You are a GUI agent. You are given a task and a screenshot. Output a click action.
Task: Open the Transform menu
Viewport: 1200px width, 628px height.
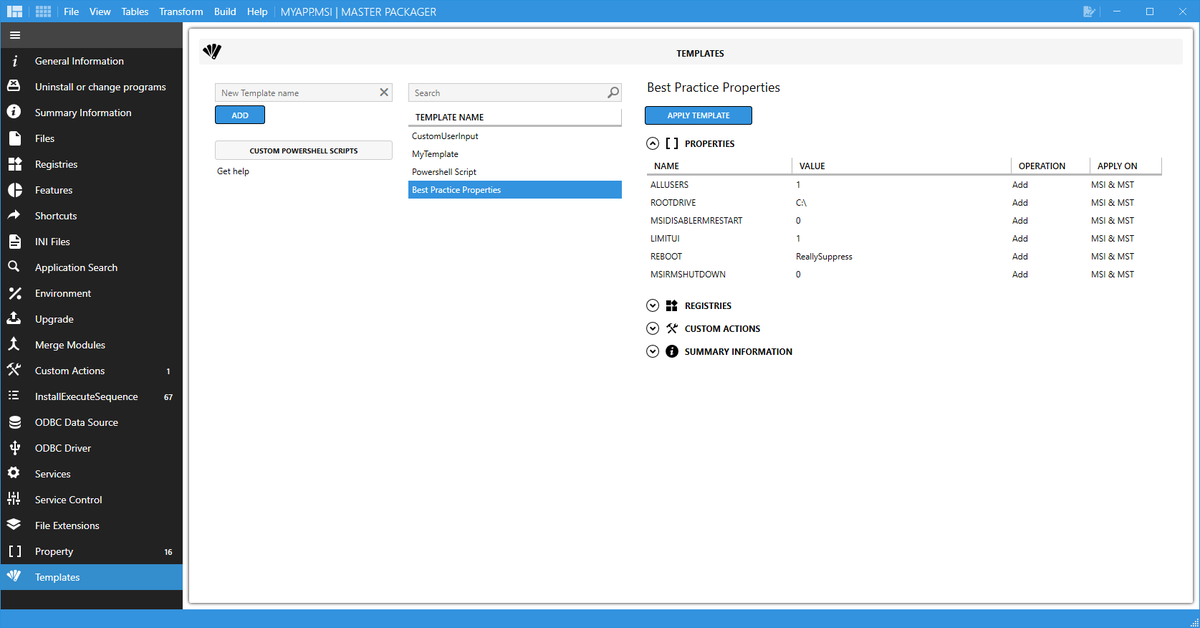[180, 11]
